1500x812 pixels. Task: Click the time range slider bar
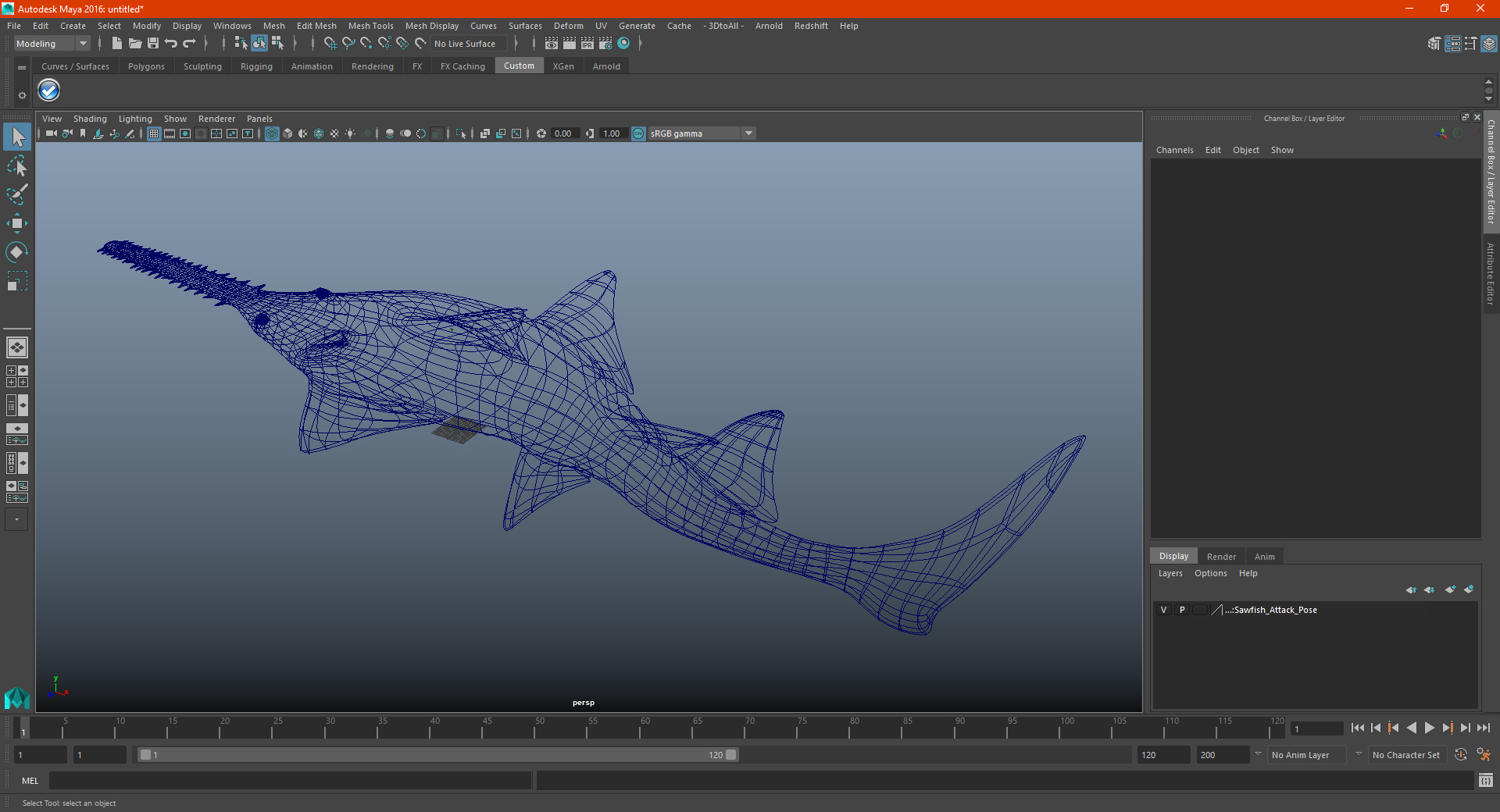click(437, 755)
